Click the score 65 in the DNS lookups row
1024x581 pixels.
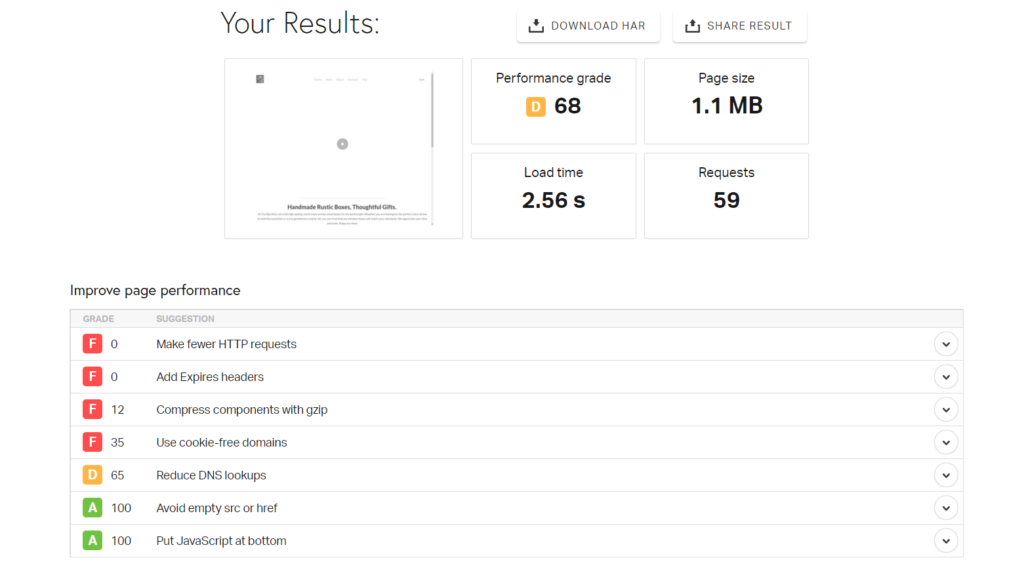click(118, 475)
